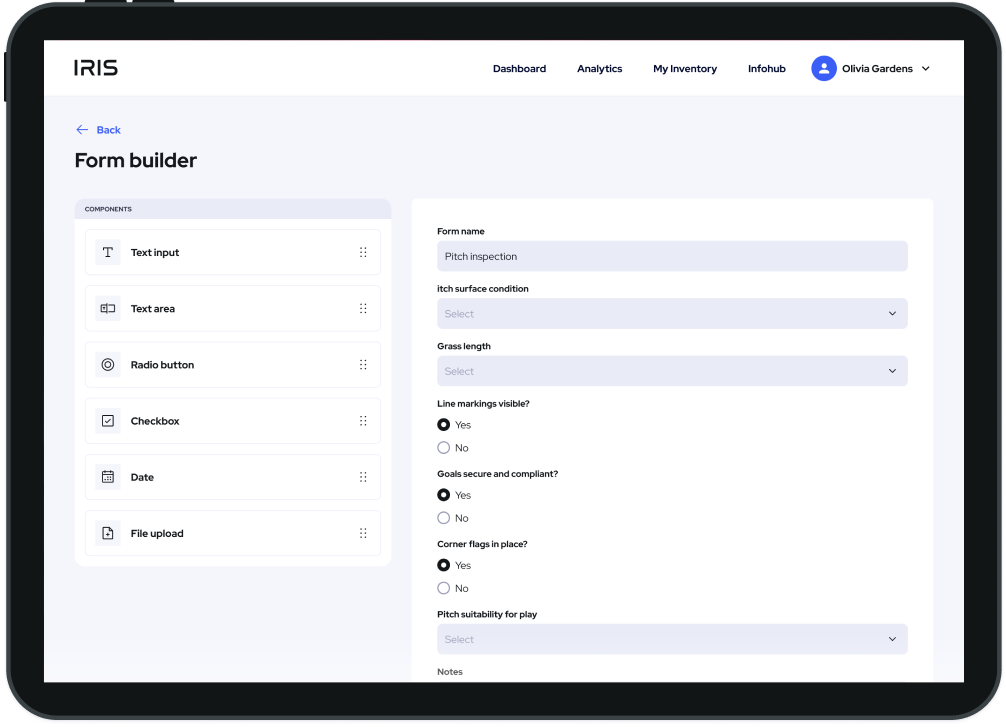Open the Pitch surface condition dropdown
1006x727 pixels.
point(672,313)
